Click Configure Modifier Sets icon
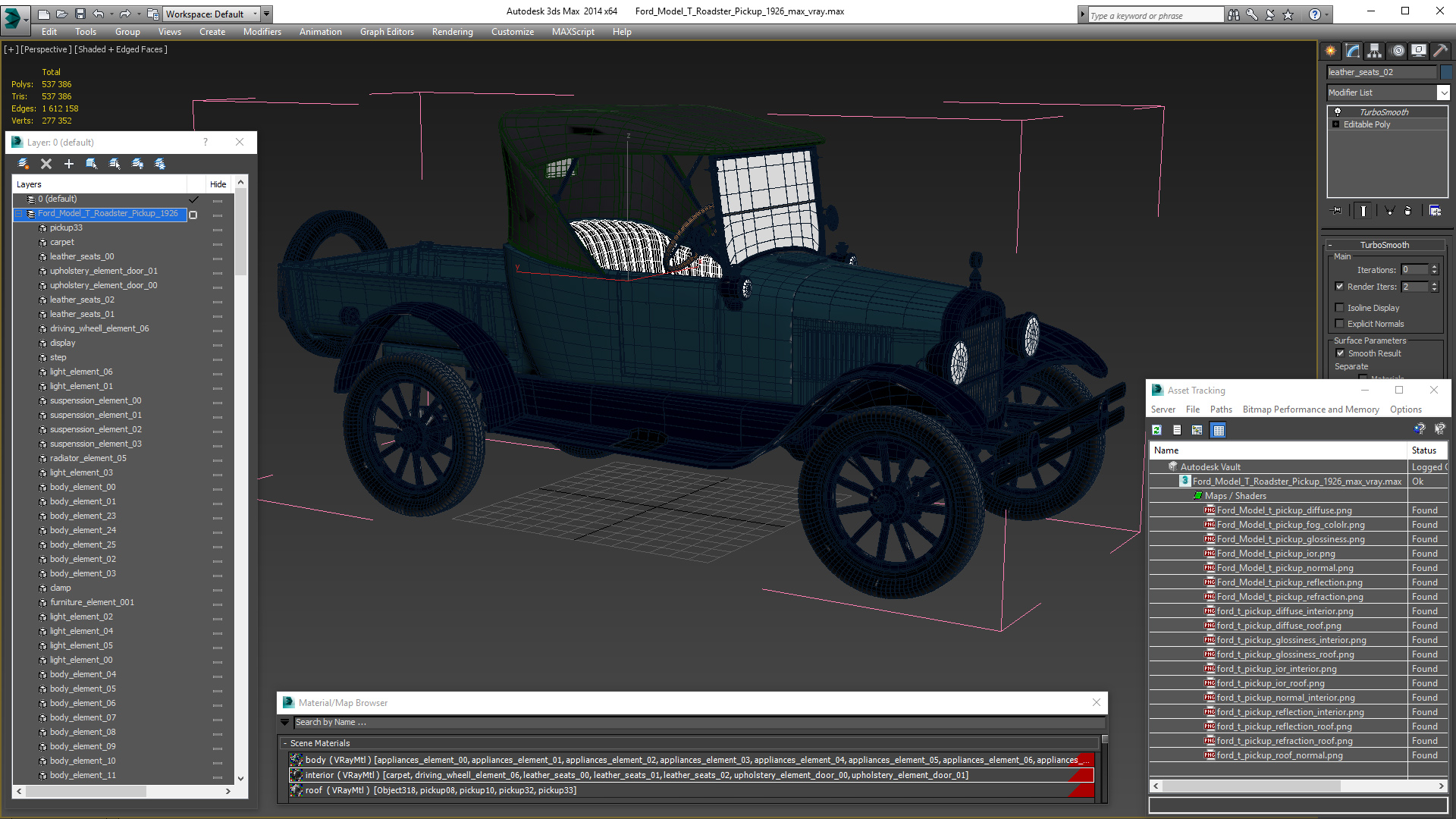 point(1436,211)
